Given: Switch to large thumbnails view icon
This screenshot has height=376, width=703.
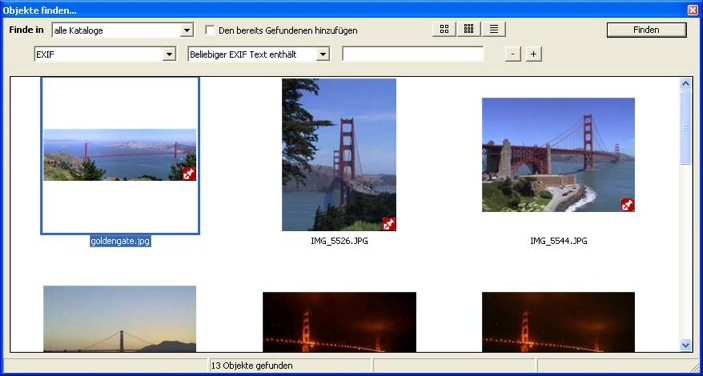Looking at the screenshot, I should click(444, 30).
